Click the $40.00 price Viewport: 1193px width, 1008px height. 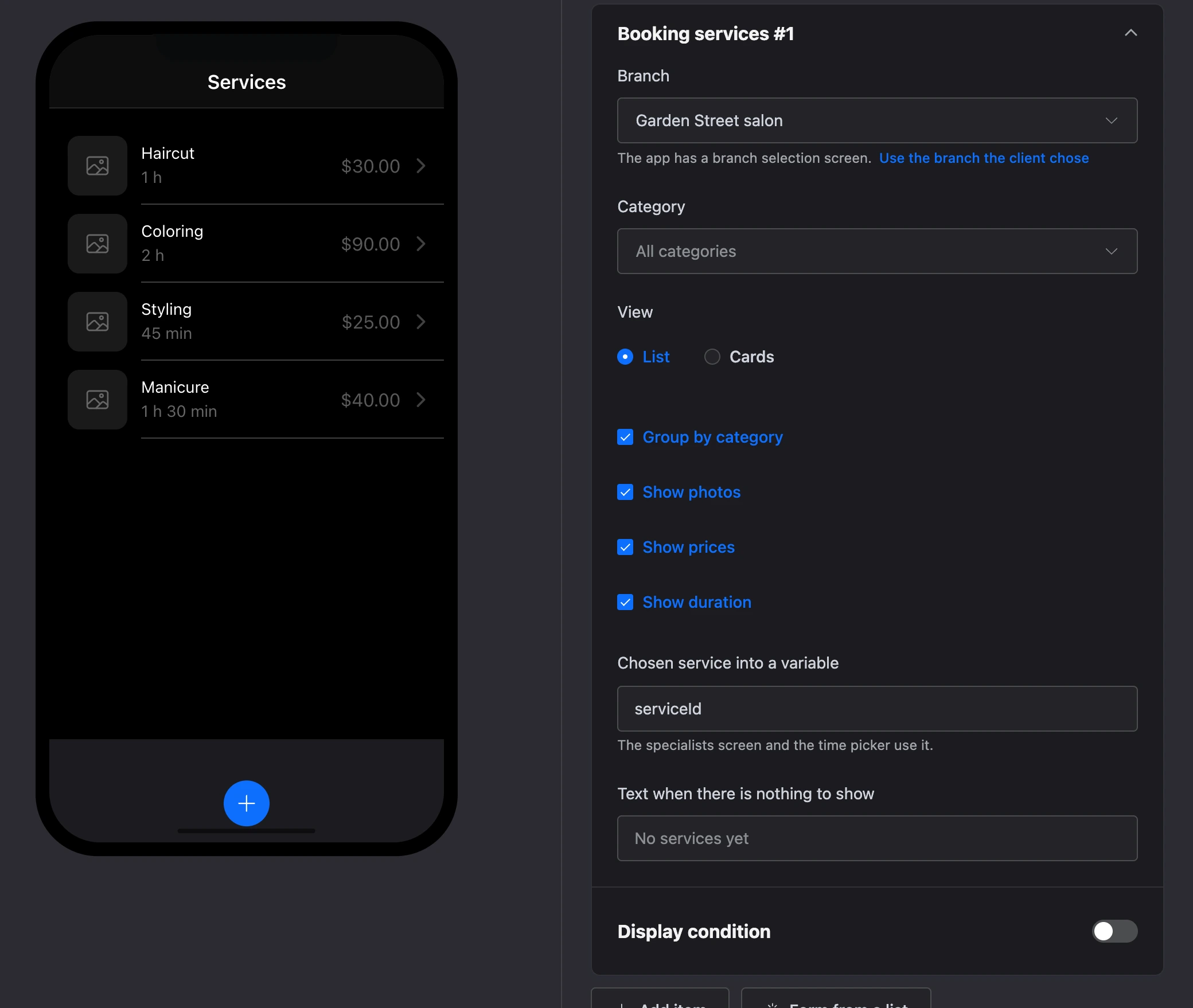click(371, 400)
